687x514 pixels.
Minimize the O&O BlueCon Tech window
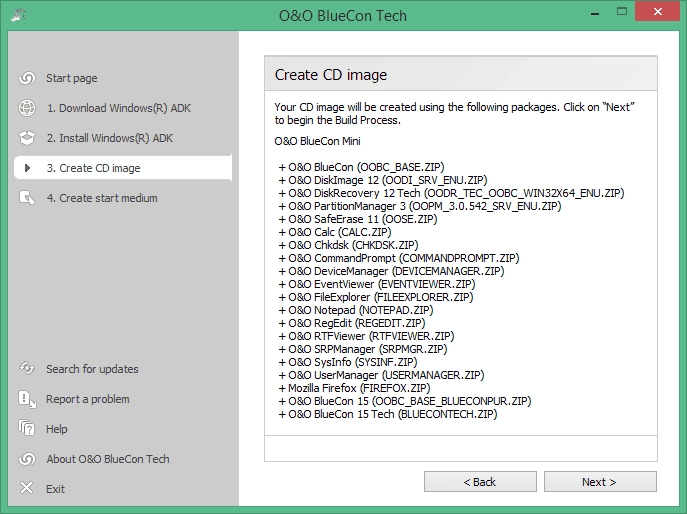pos(595,14)
